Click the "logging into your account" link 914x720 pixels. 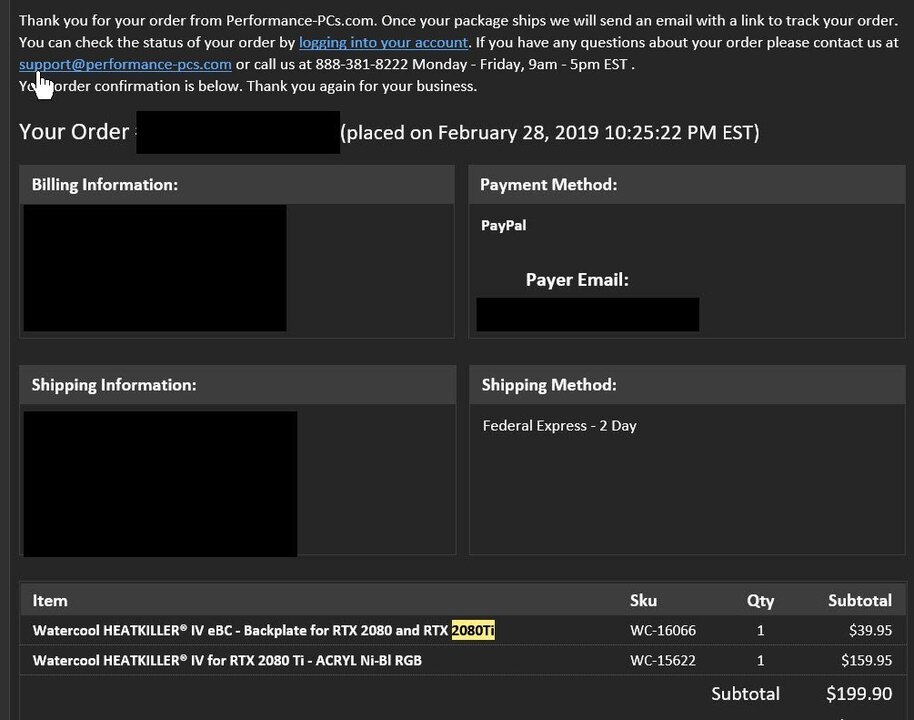[x=383, y=42]
